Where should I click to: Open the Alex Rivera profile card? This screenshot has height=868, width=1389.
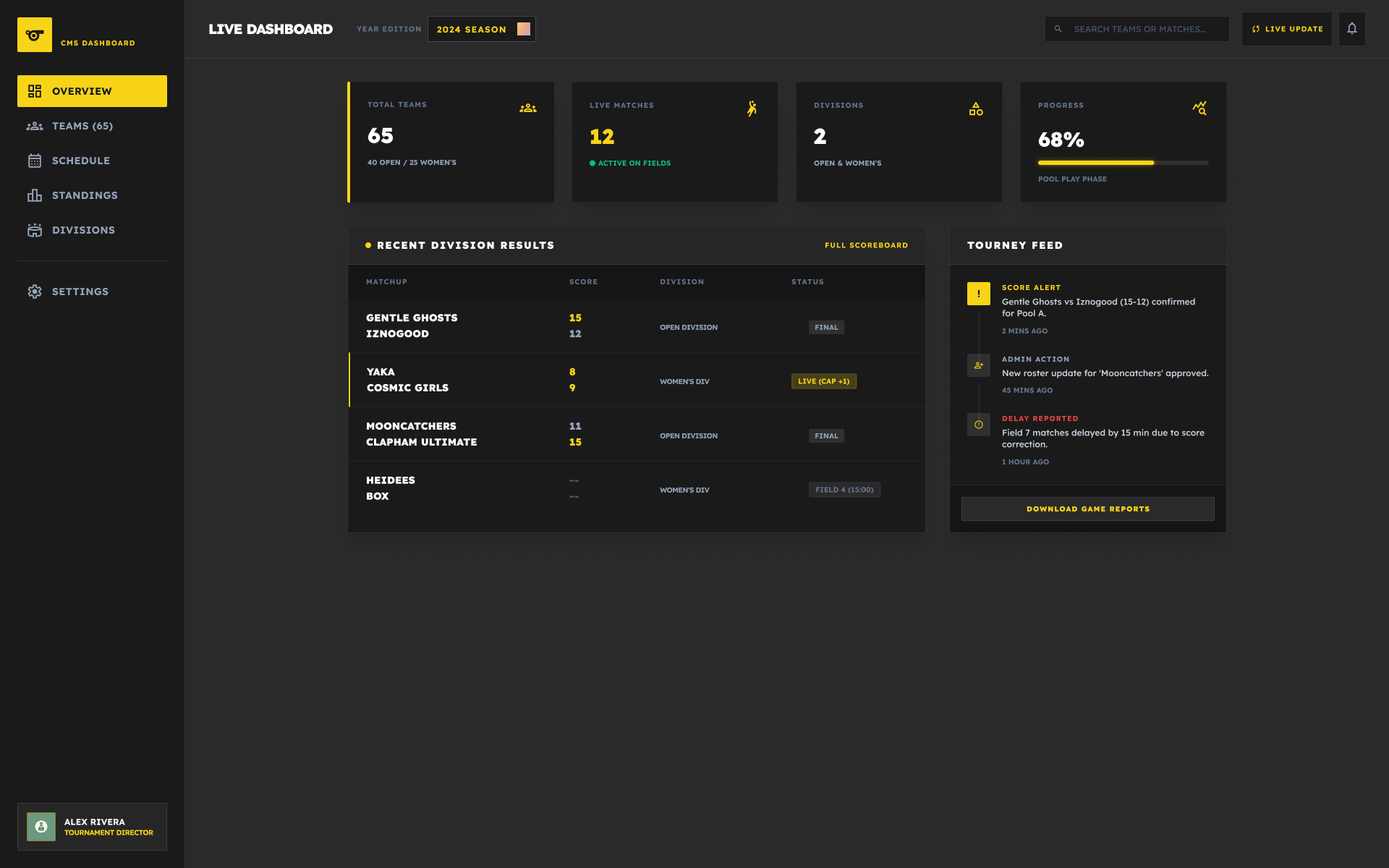92,827
